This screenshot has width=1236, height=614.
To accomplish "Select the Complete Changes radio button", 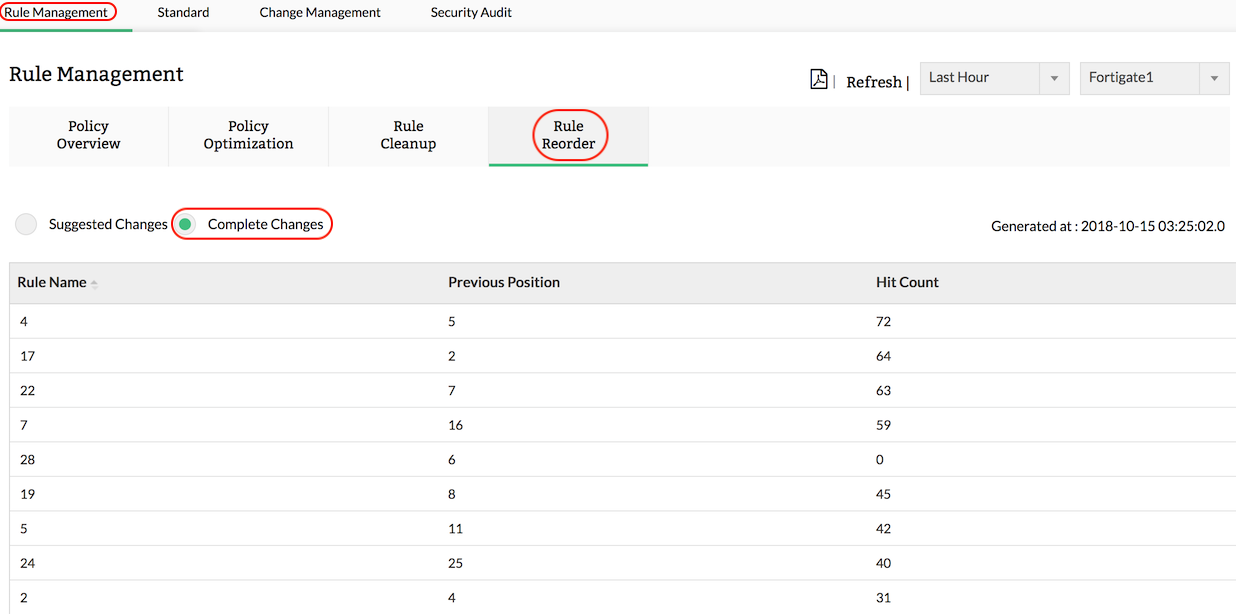I will point(185,224).
